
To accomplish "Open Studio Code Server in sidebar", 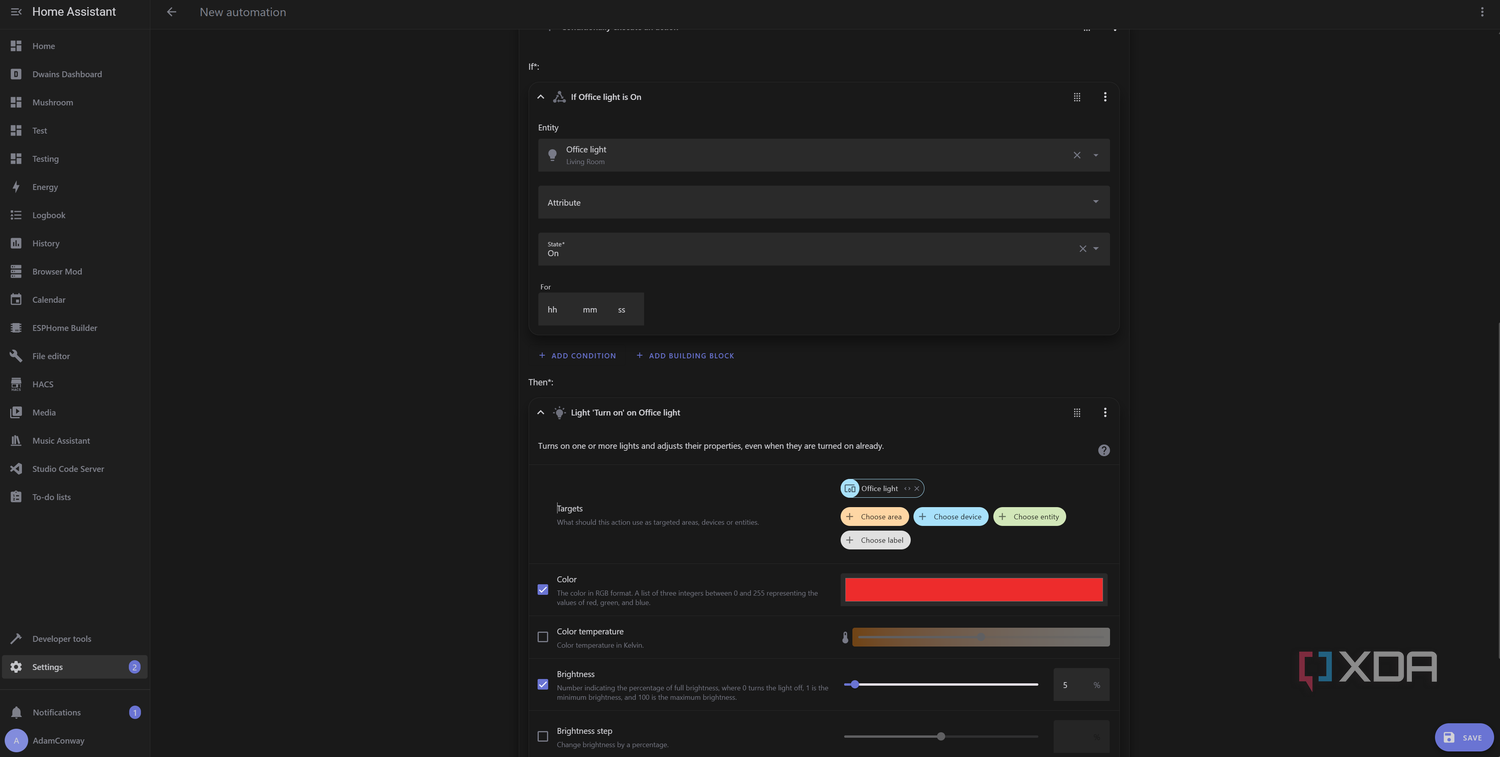I will 74,469.
